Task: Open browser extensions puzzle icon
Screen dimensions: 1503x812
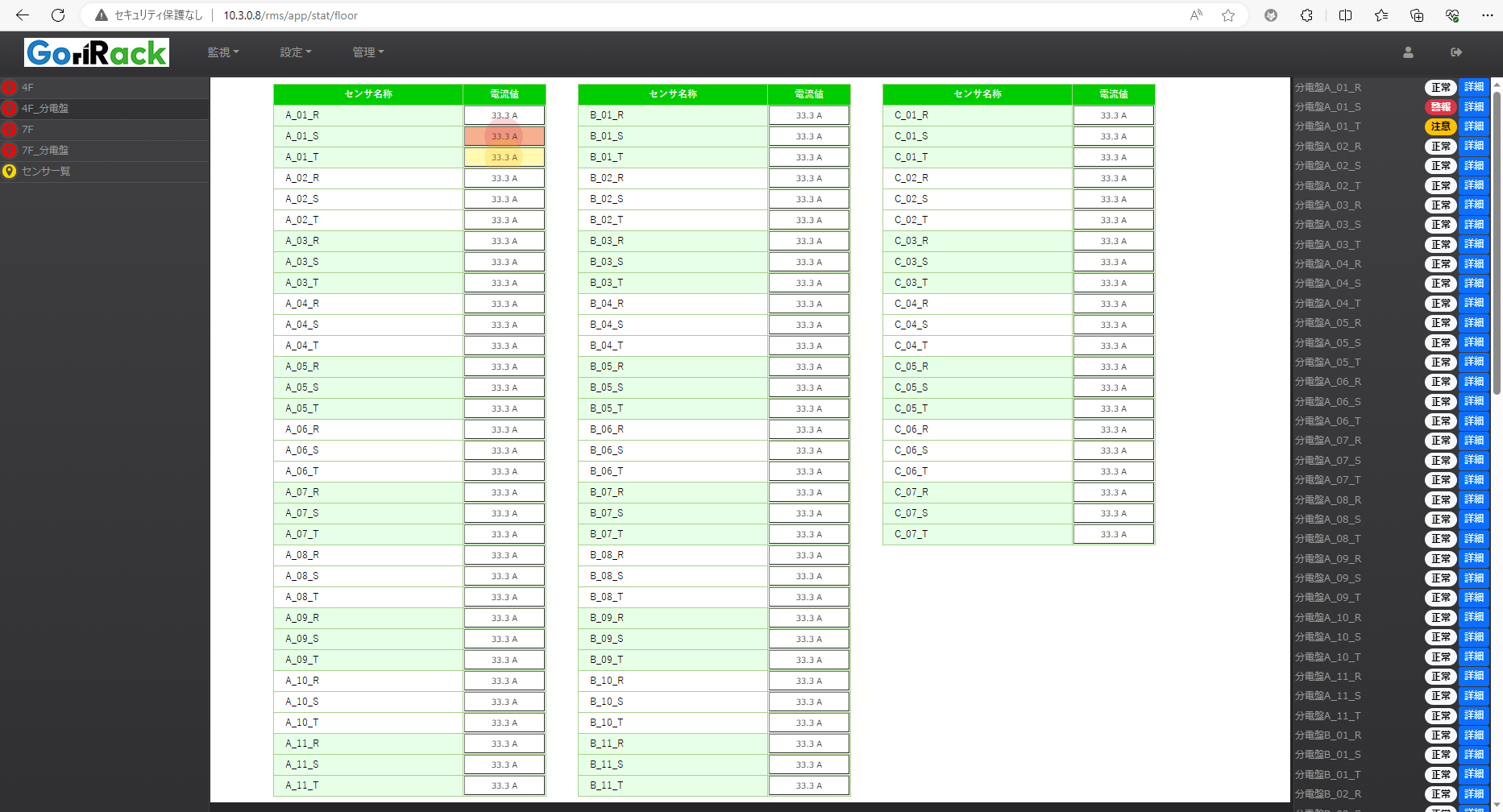Action: click(1306, 15)
